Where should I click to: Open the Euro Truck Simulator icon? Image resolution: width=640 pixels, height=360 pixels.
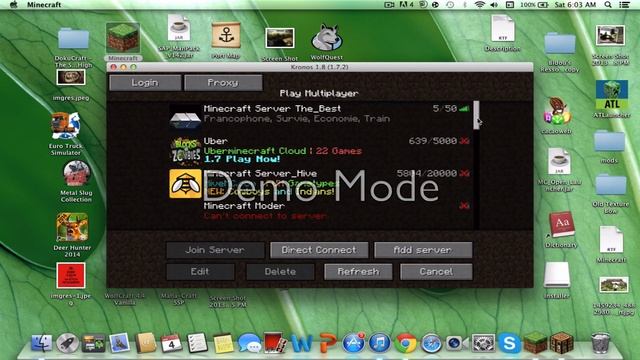(x=65, y=126)
